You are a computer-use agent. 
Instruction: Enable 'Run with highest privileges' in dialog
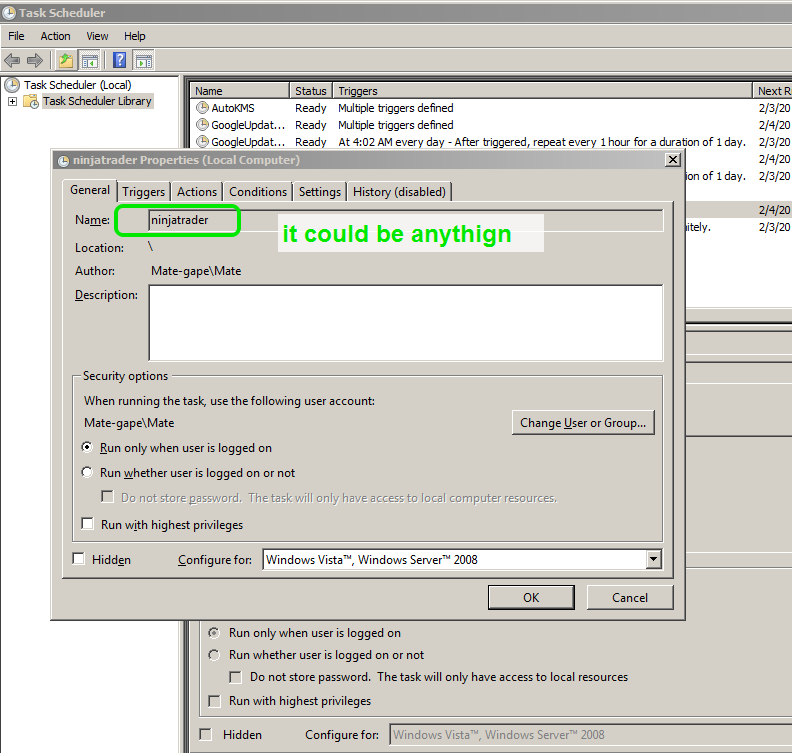(x=87, y=524)
